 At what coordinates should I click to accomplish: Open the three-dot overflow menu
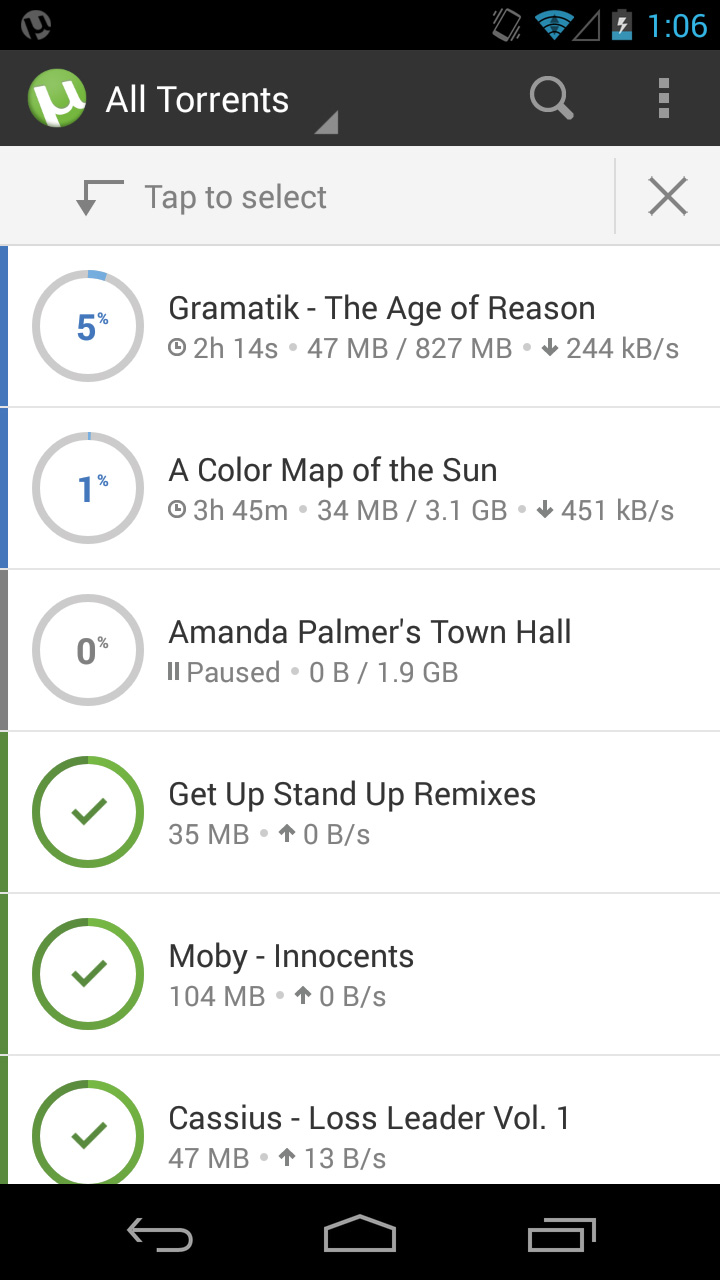[x=663, y=99]
